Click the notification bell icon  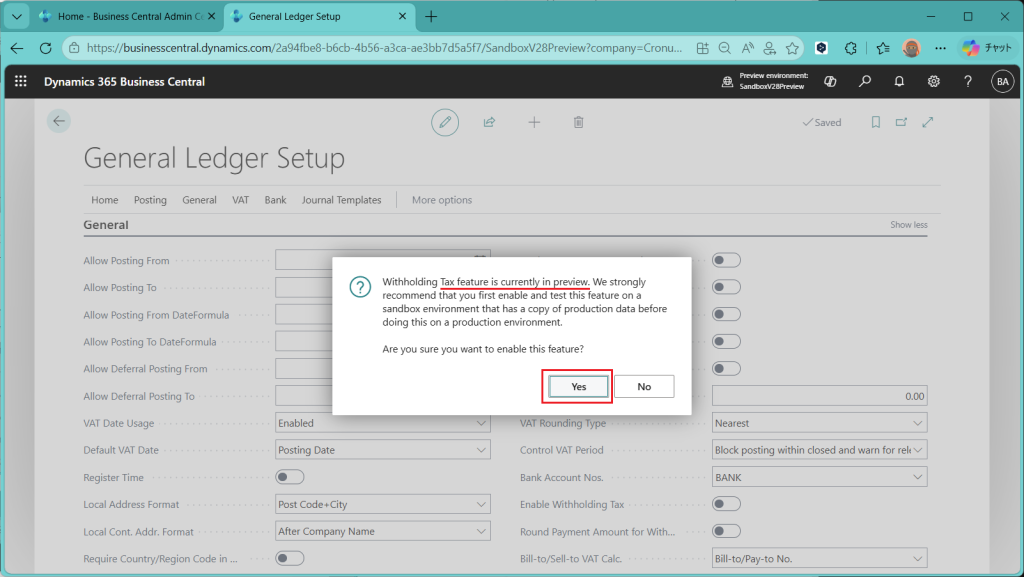899,81
